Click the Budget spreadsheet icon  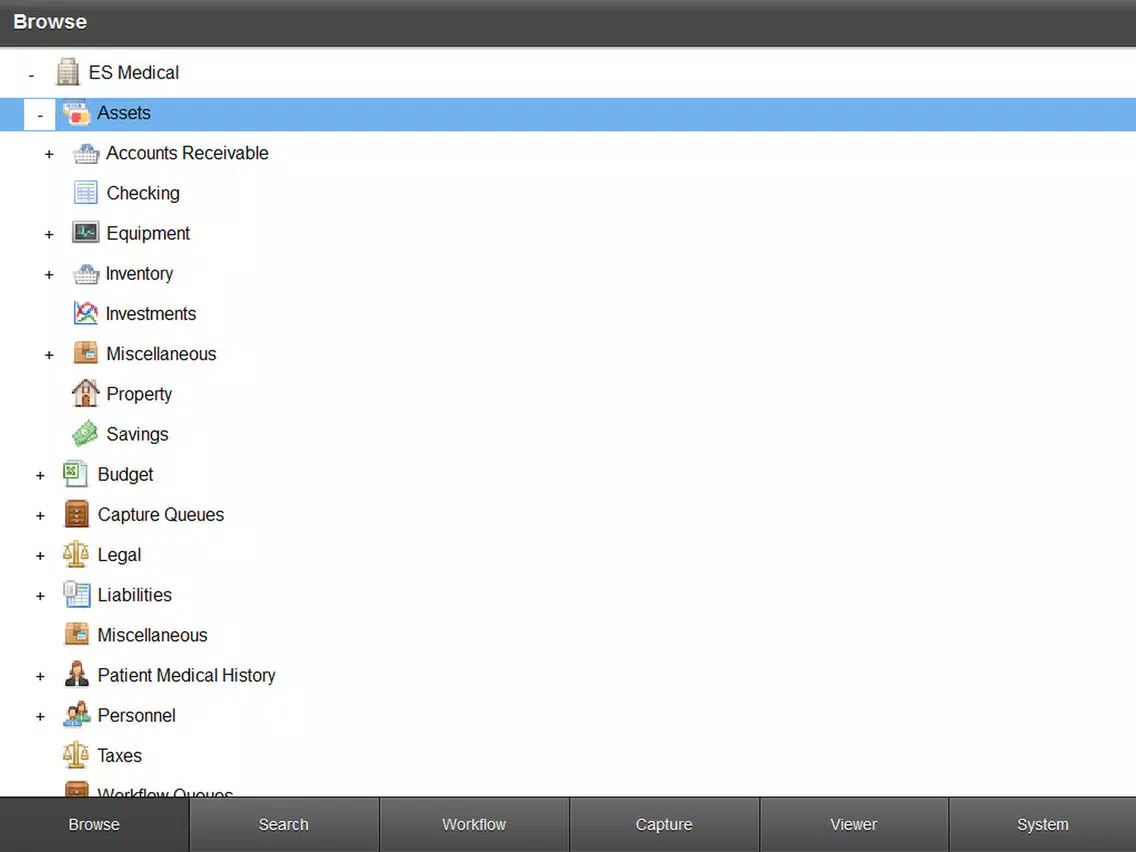click(76, 474)
